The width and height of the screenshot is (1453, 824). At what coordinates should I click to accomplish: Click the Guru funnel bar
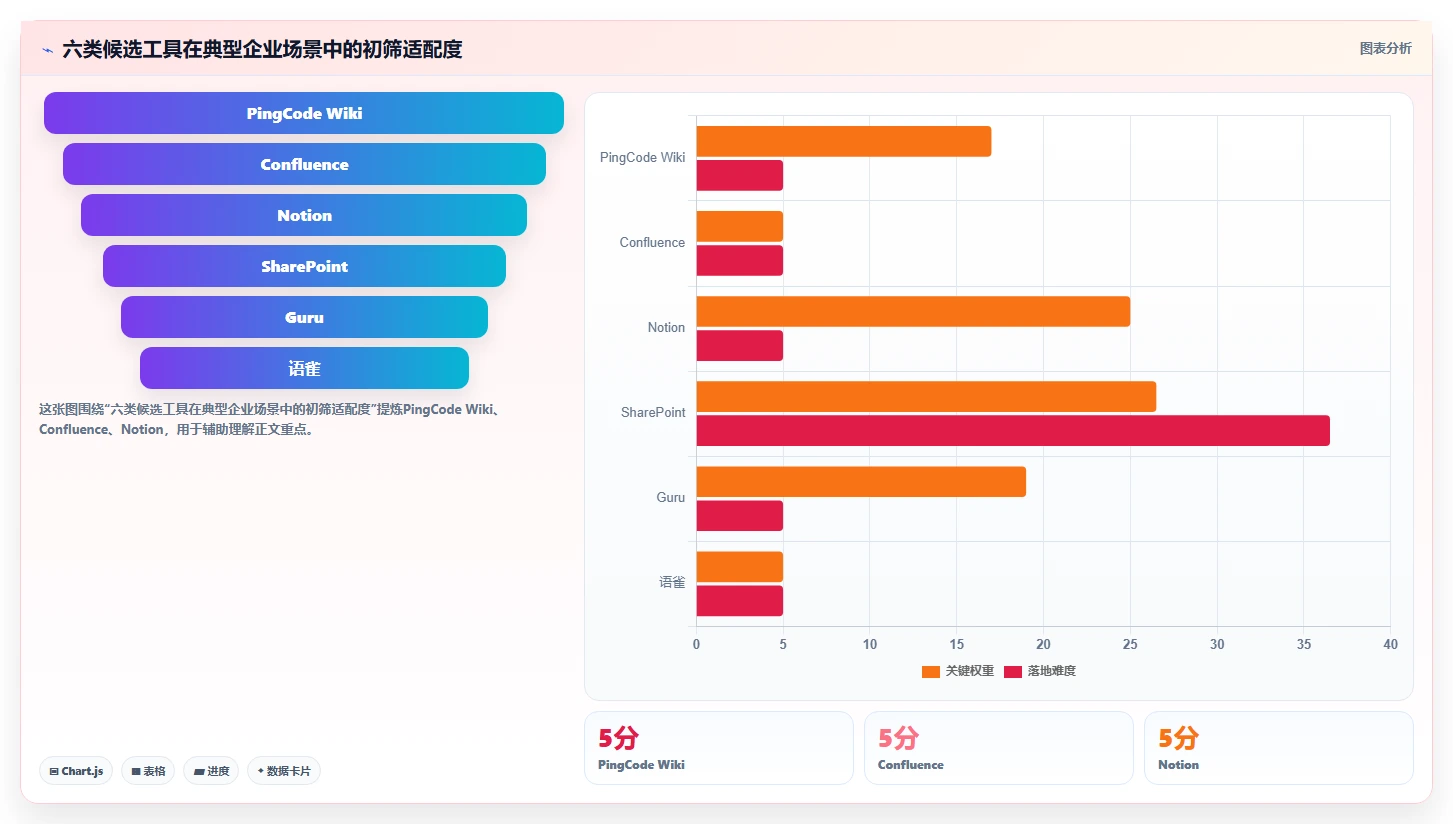pos(304,317)
